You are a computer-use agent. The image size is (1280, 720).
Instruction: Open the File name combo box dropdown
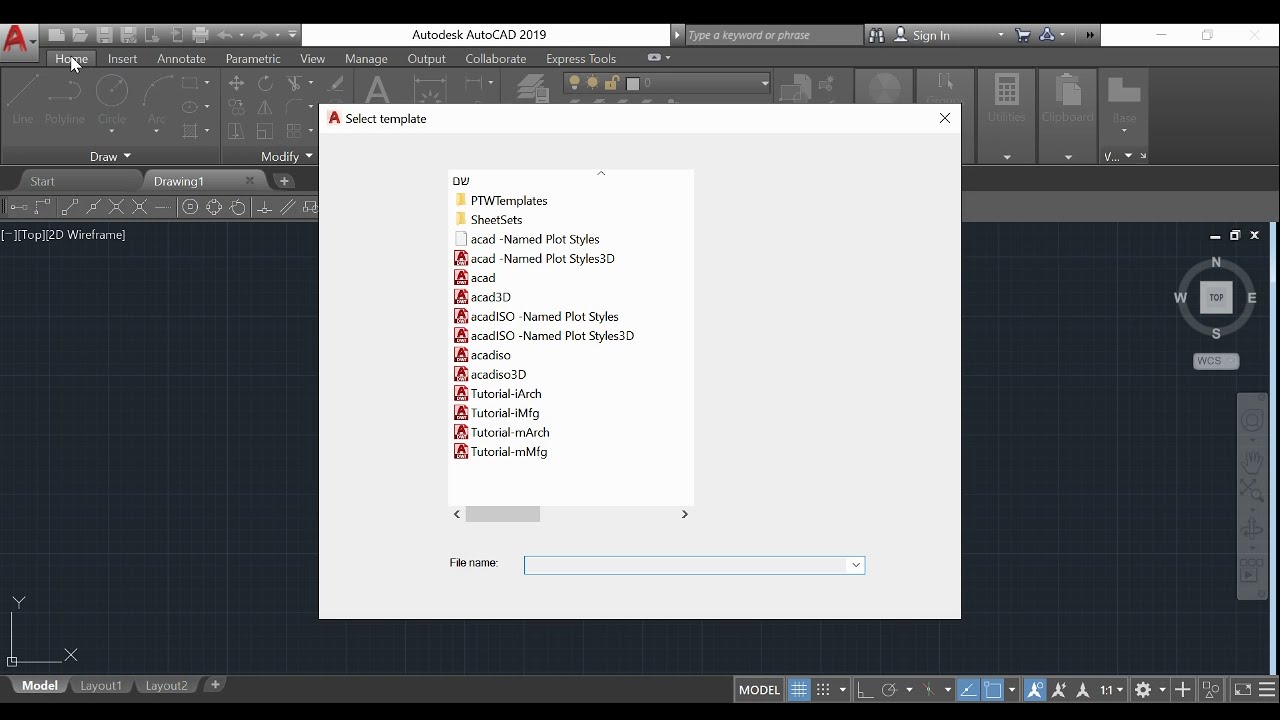coord(856,565)
